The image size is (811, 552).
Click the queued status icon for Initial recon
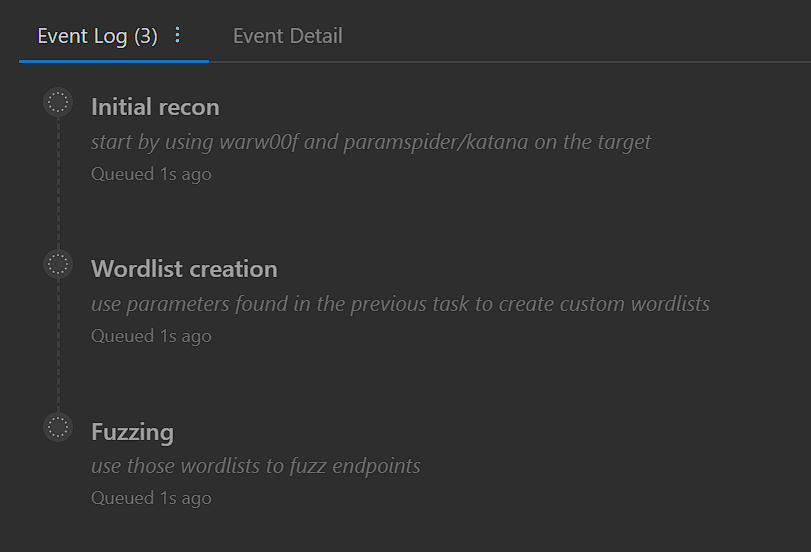click(58, 102)
